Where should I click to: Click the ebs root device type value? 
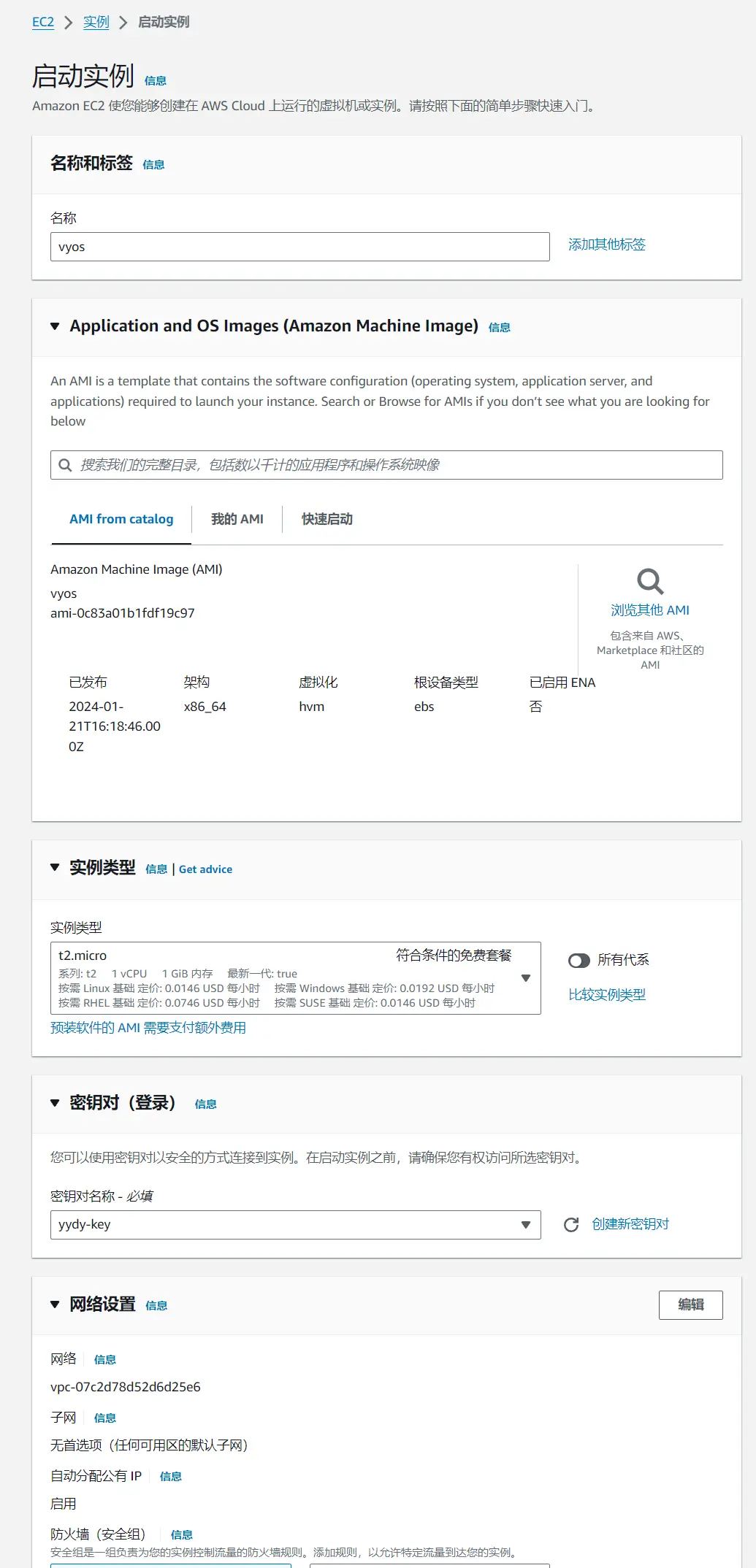424,707
